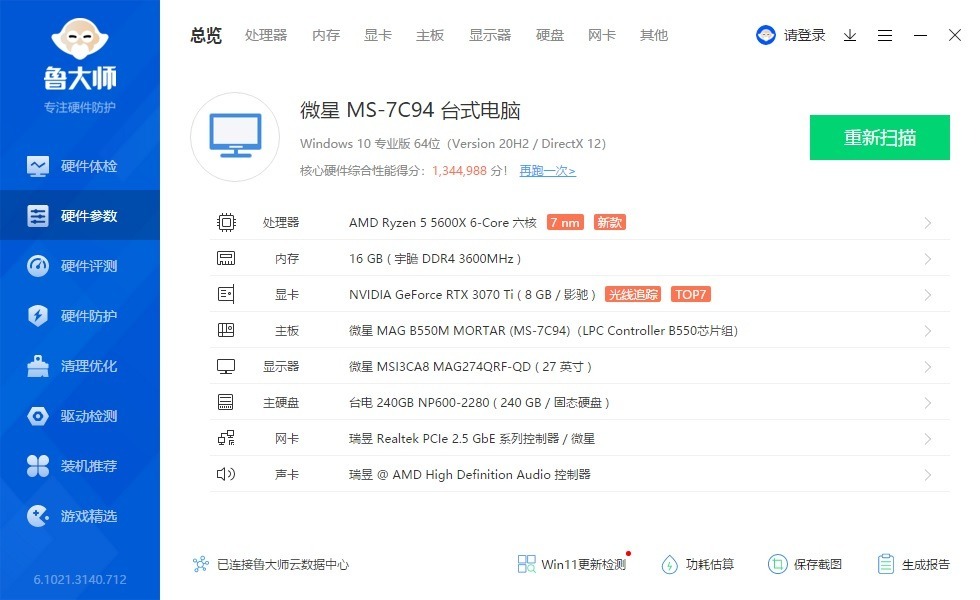
Task: Expand the 处理器 AMD Ryzen row details
Action: (x=928, y=222)
